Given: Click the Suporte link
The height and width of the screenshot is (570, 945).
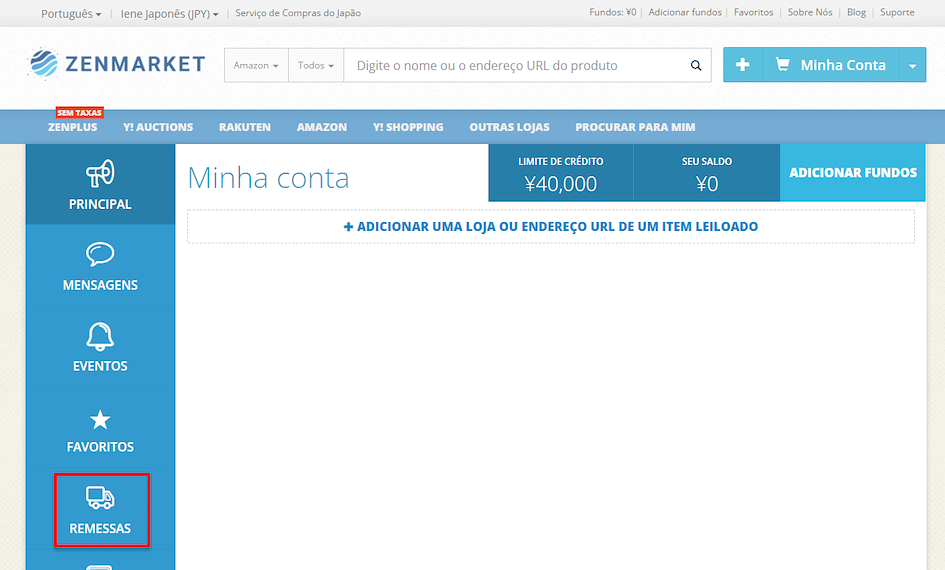Looking at the screenshot, I should pyautogui.click(x=897, y=12).
